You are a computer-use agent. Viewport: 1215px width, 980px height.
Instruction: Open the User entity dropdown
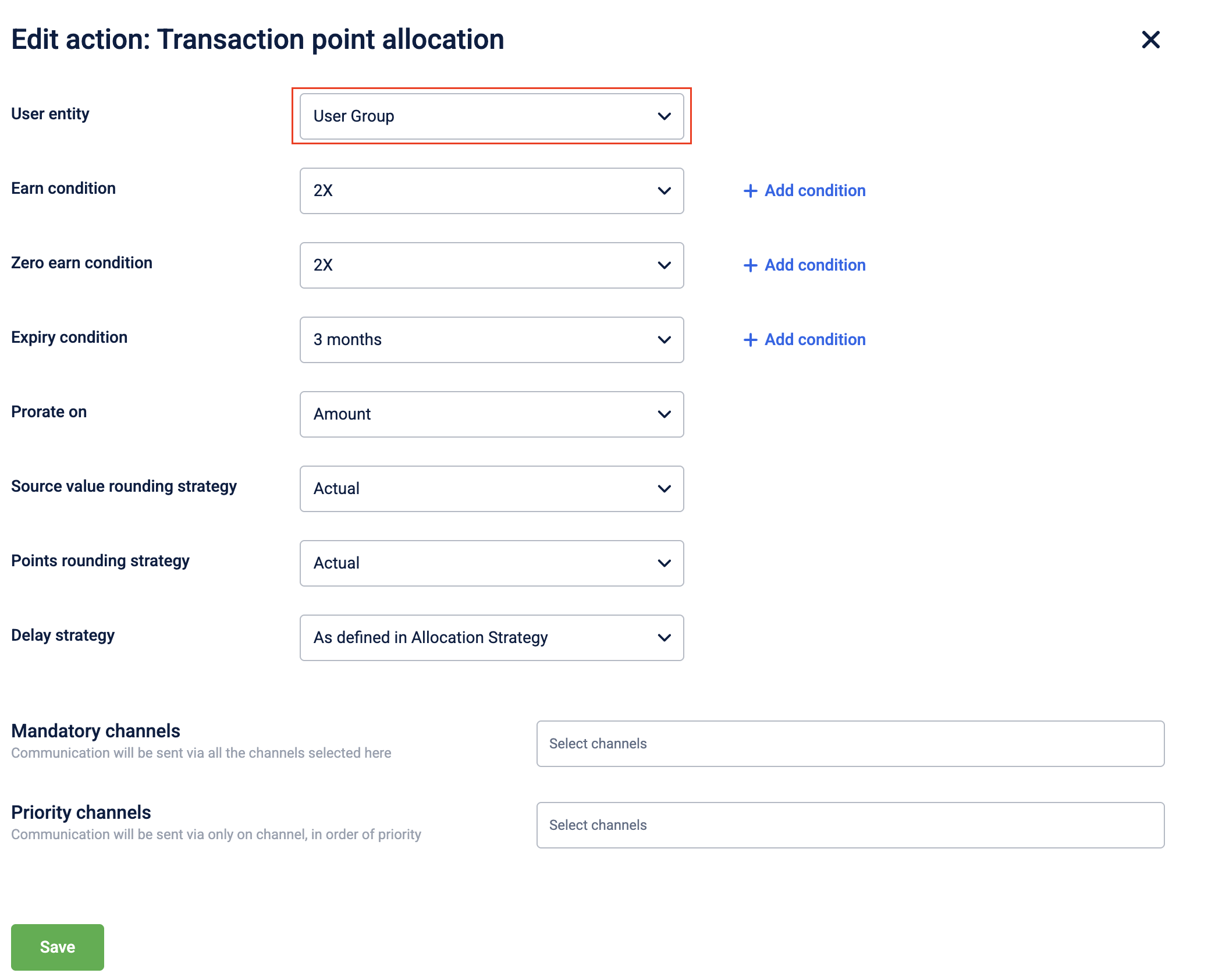(492, 116)
